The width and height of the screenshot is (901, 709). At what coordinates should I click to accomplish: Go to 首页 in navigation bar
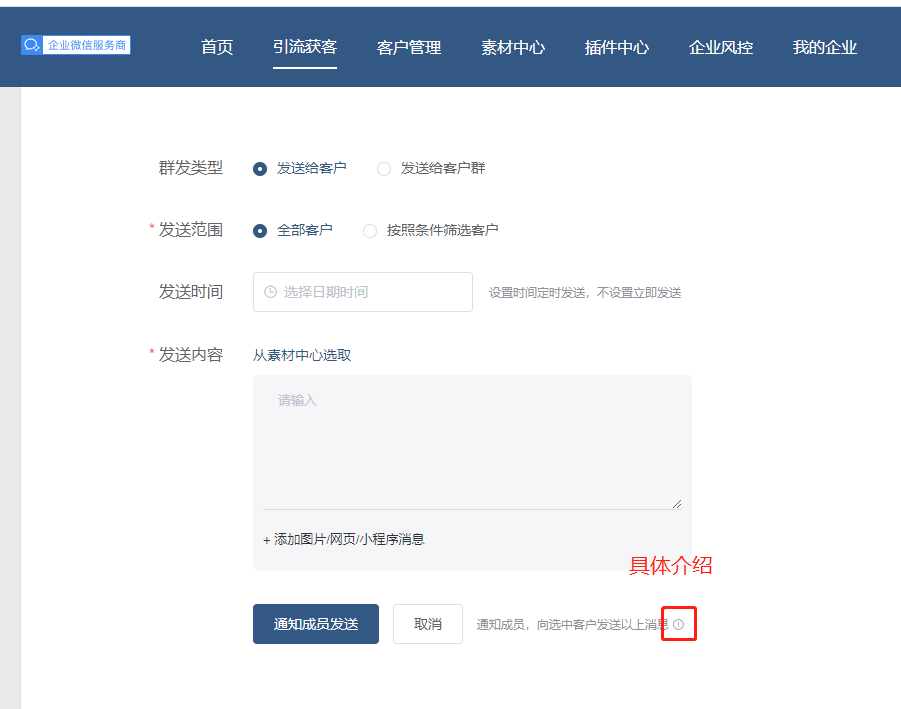click(217, 47)
